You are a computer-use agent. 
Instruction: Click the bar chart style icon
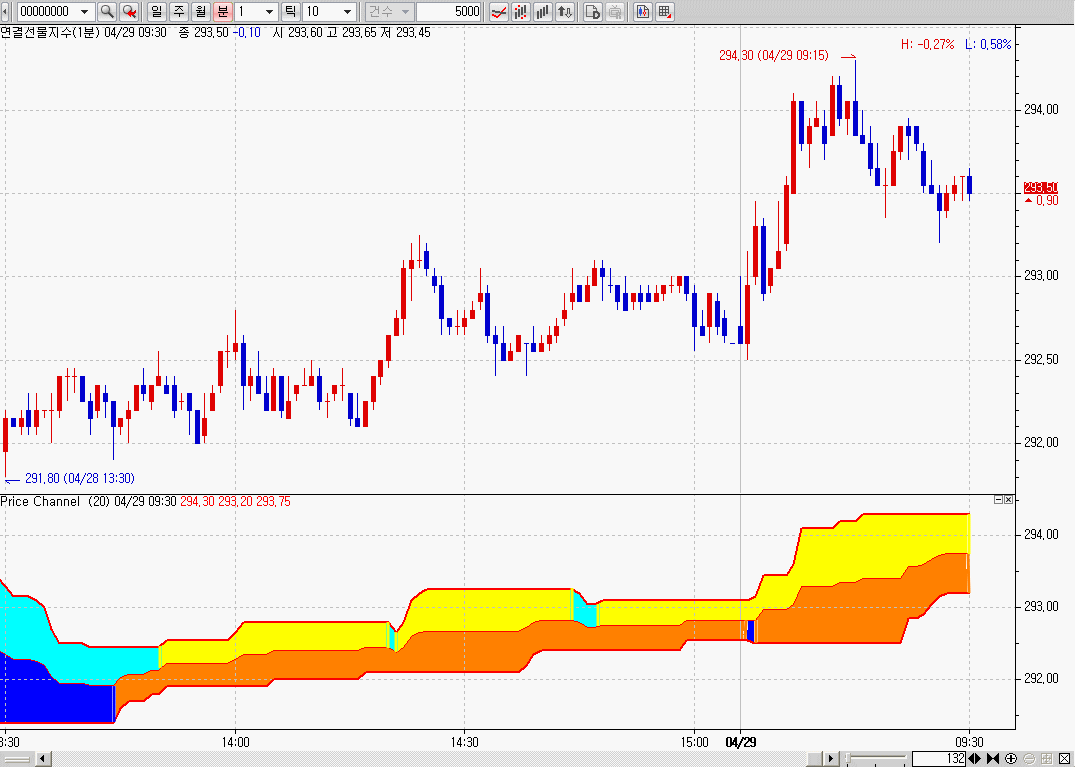pyautogui.click(x=543, y=12)
